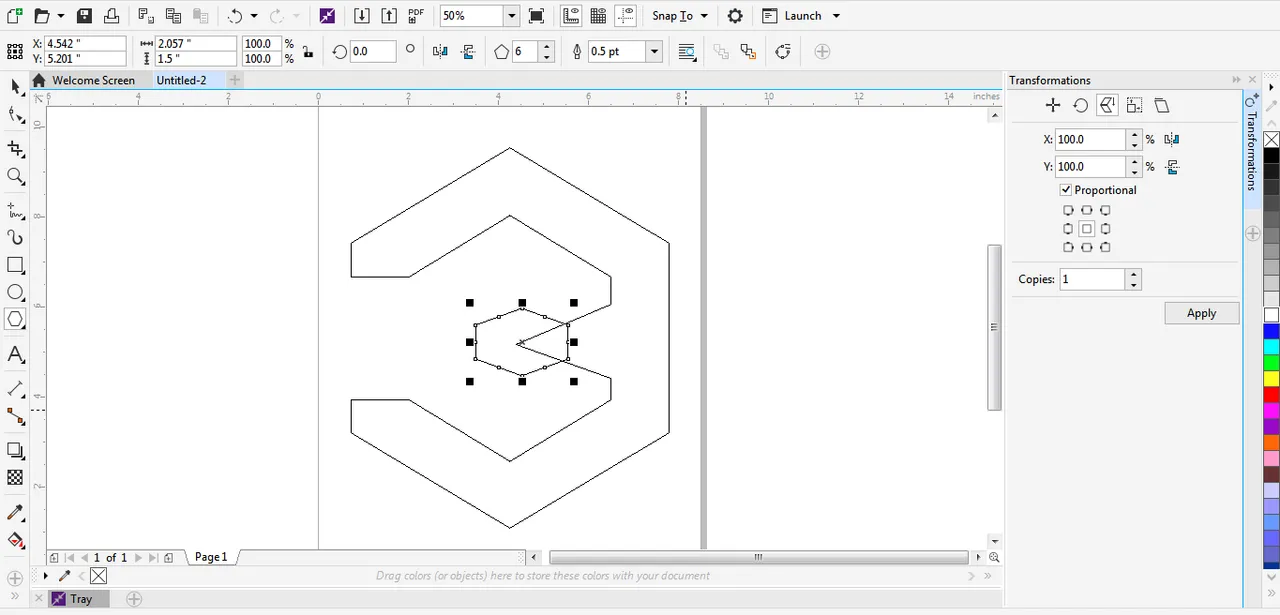1280x615 pixels.
Task: Select the Freehand drawing tool
Action: pos(16,211)
